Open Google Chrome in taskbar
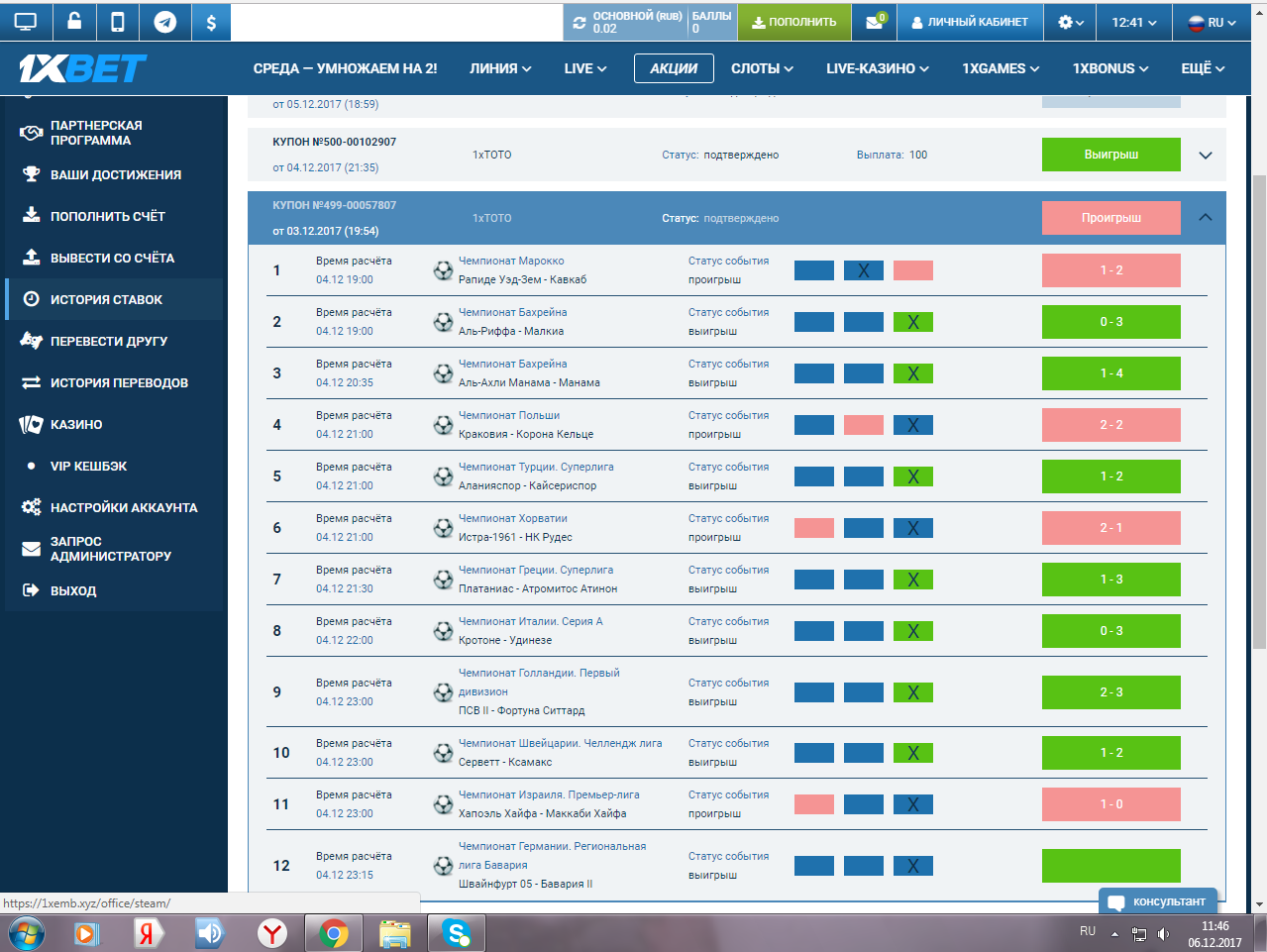This screenshot has width=1267, height=952. coord(334,933)
